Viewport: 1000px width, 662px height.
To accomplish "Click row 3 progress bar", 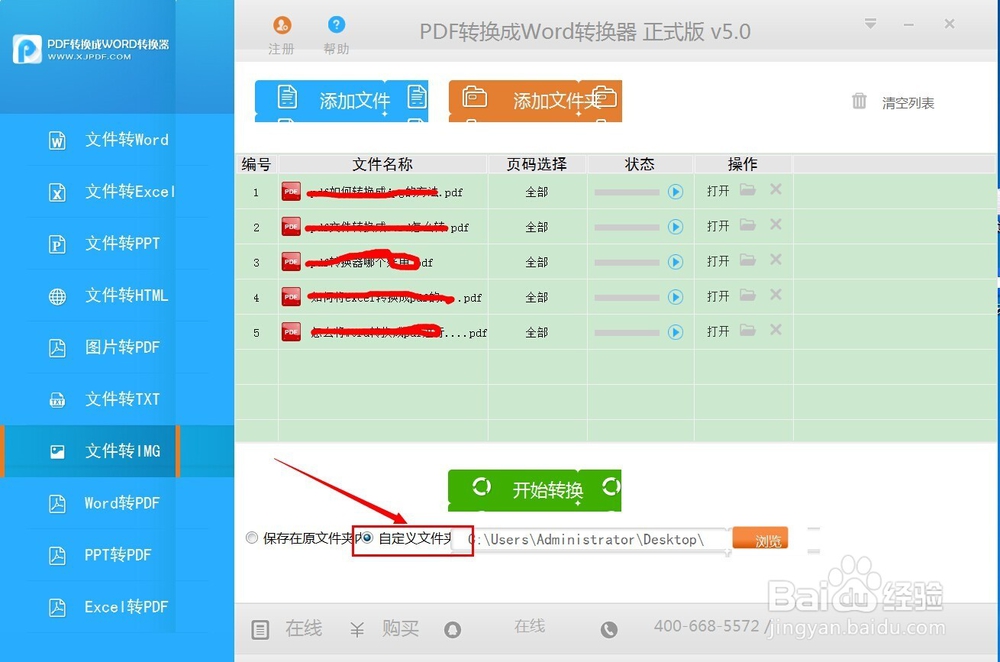I will [627, 262].
